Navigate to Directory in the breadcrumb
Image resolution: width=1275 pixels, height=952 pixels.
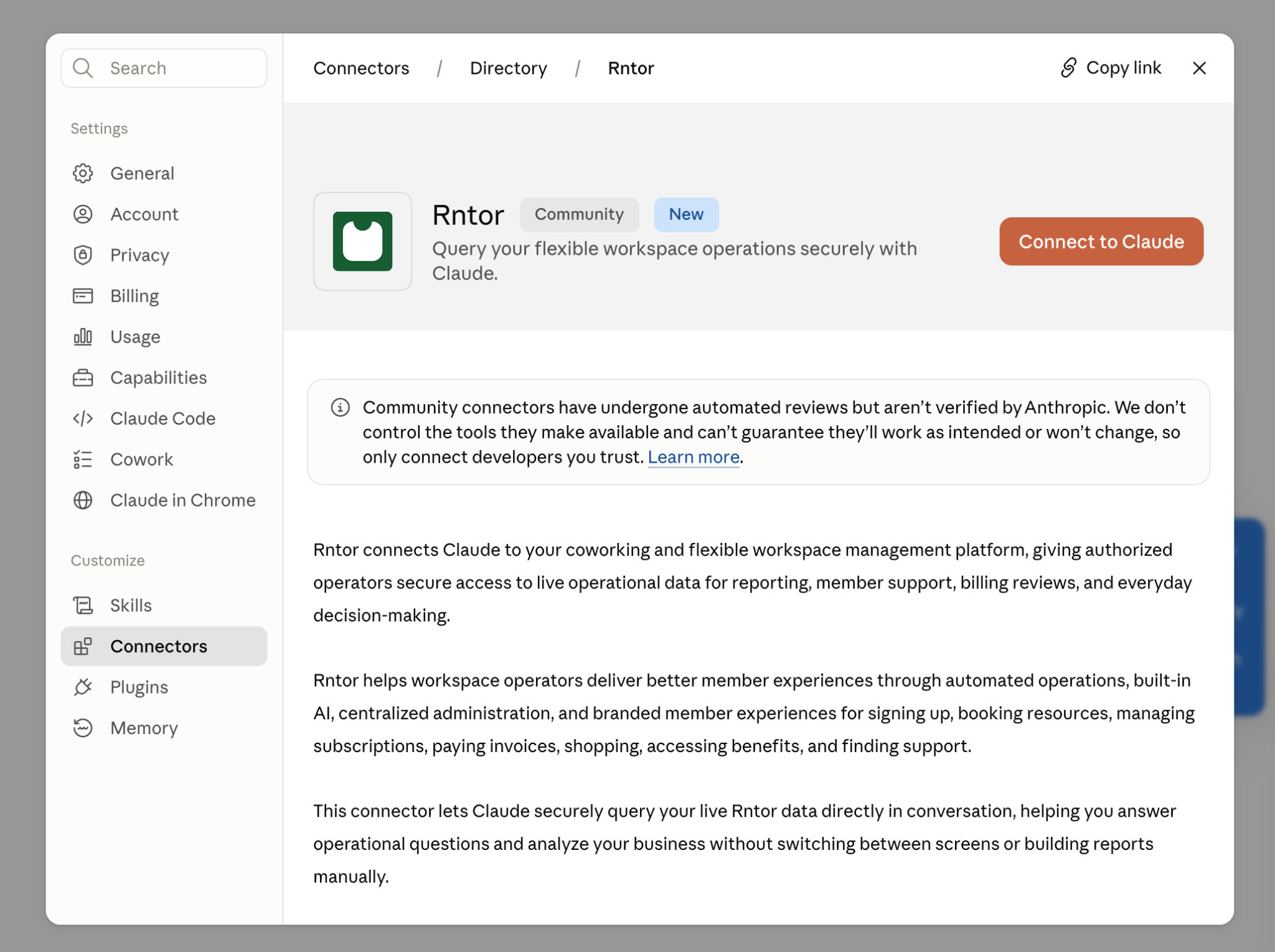(508, 68)
